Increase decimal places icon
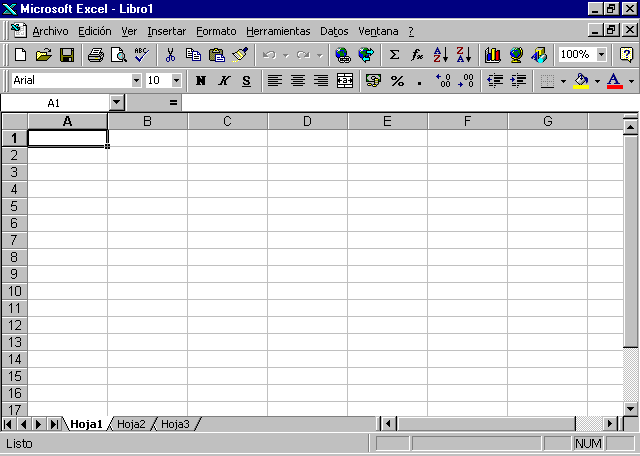The image size is (640, 456). tap(443, 80)
